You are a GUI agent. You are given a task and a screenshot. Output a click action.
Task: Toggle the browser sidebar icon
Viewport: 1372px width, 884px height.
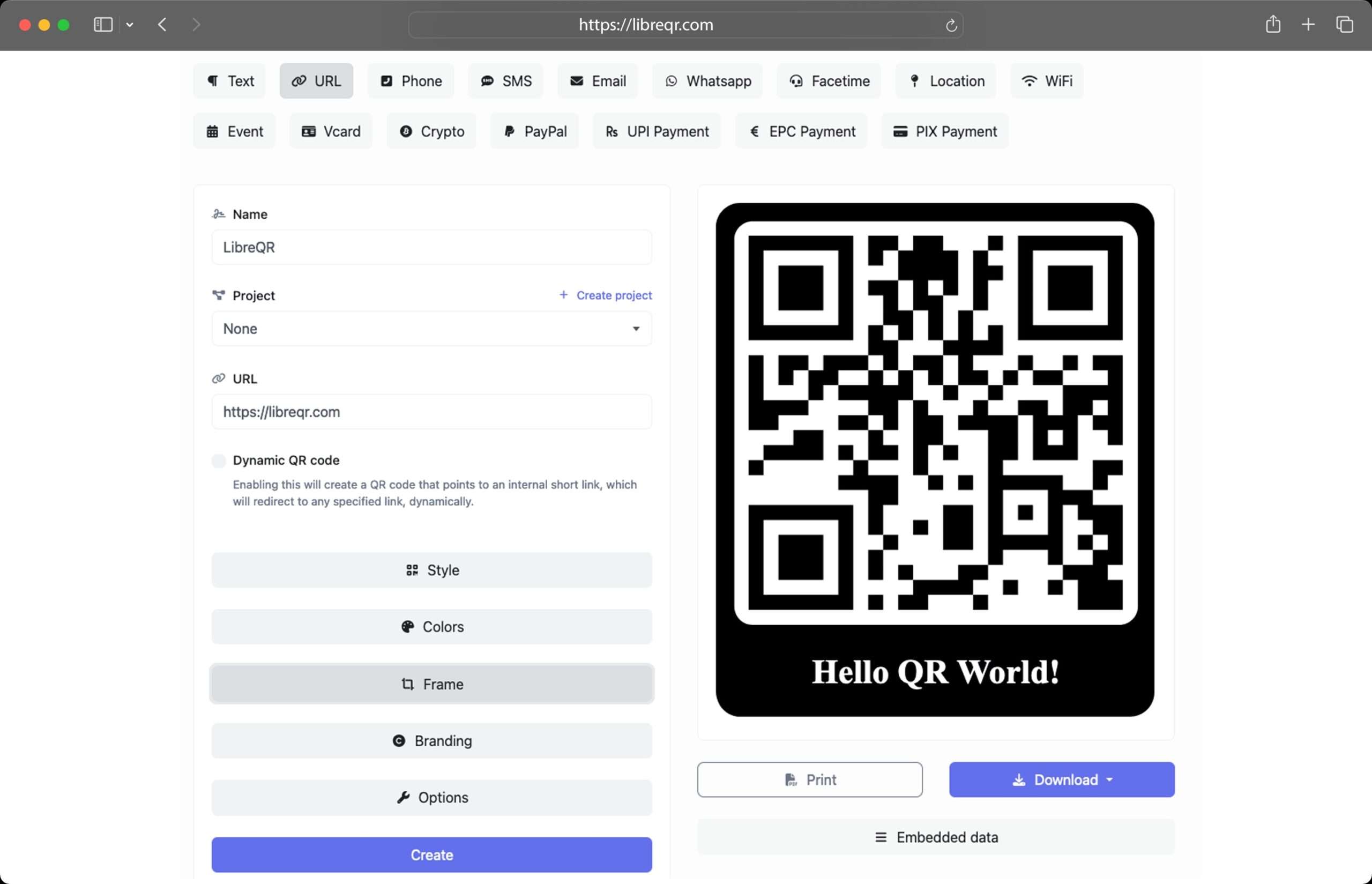(103, 24)
